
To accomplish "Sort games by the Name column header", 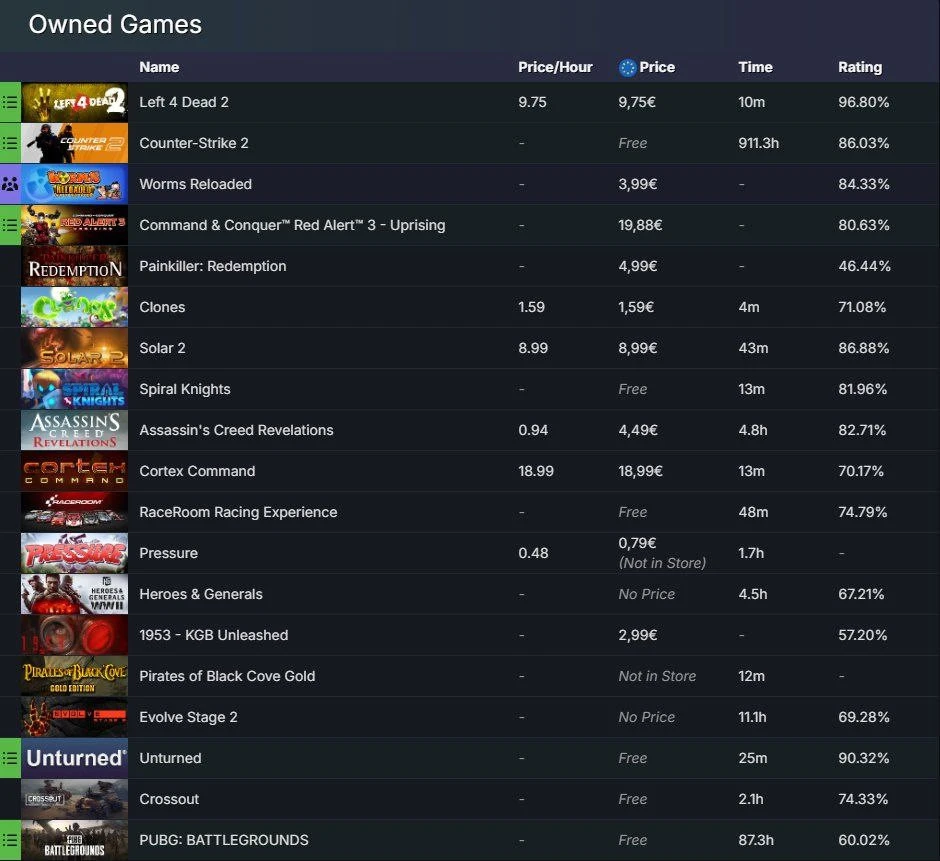I will [x=159, y=67].
